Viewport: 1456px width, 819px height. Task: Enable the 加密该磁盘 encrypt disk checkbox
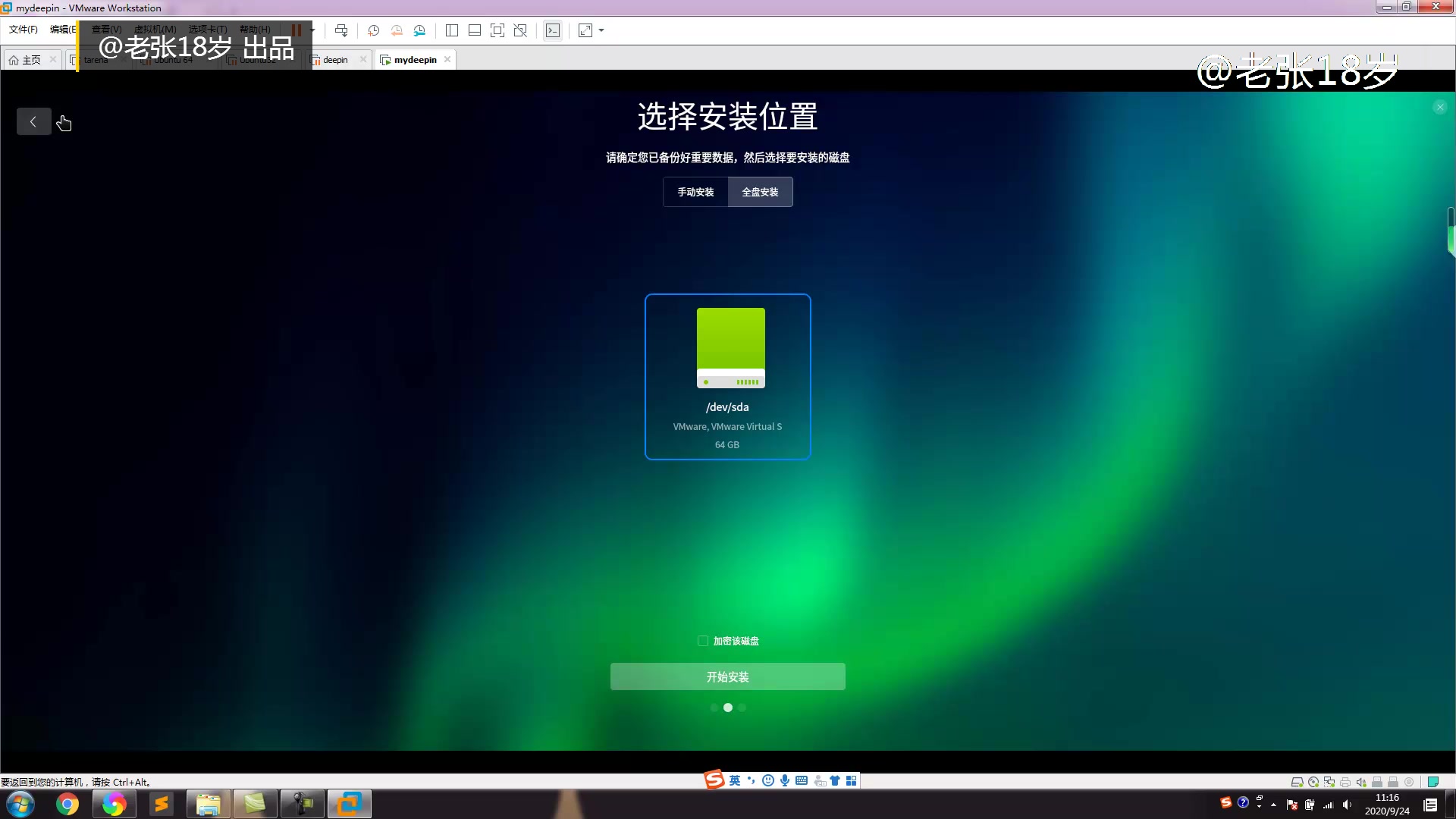703,641
